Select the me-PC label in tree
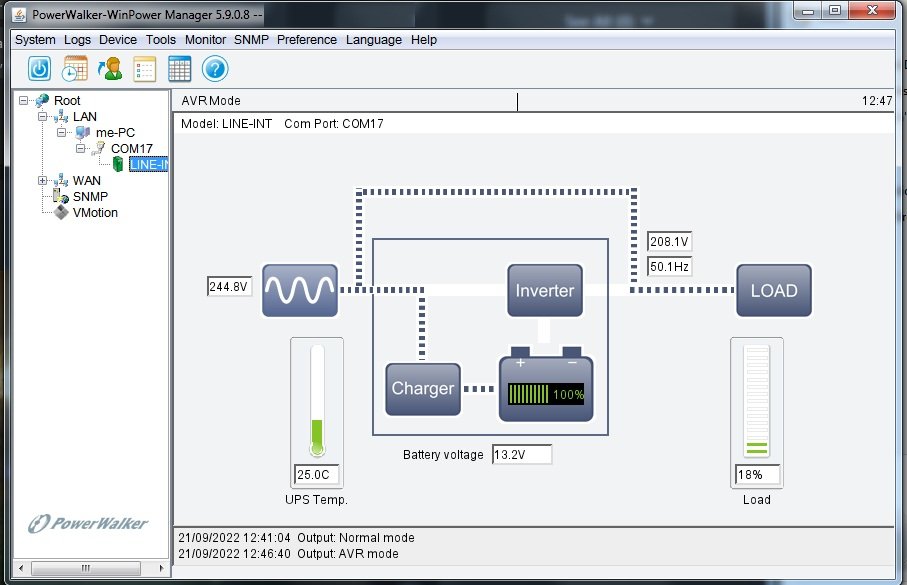Image resolution: width=907 pixels, height=585 pixels. click(115, 133)
